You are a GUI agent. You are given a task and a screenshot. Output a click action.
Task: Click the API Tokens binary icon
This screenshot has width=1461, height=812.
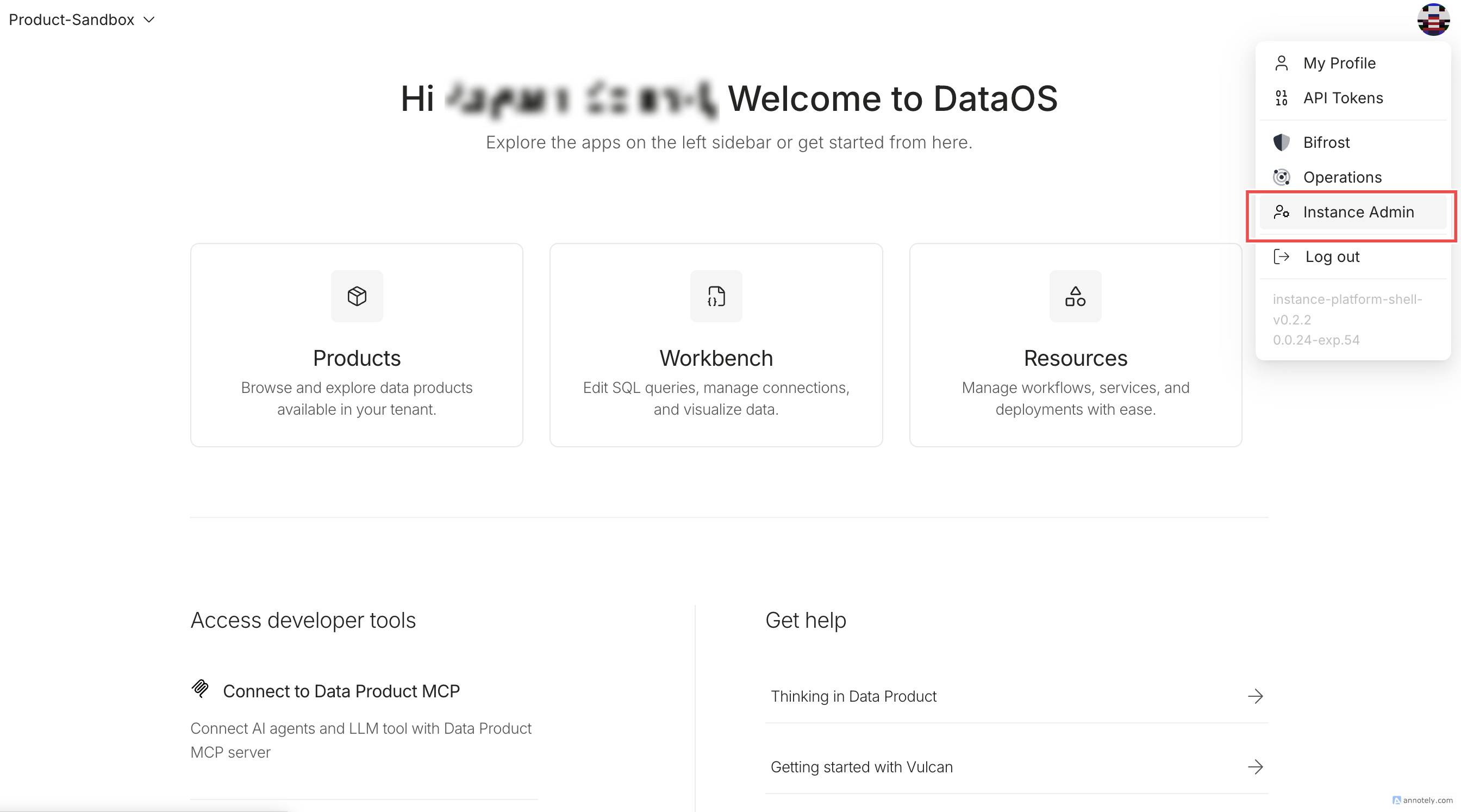click(x=1281, y=97)
